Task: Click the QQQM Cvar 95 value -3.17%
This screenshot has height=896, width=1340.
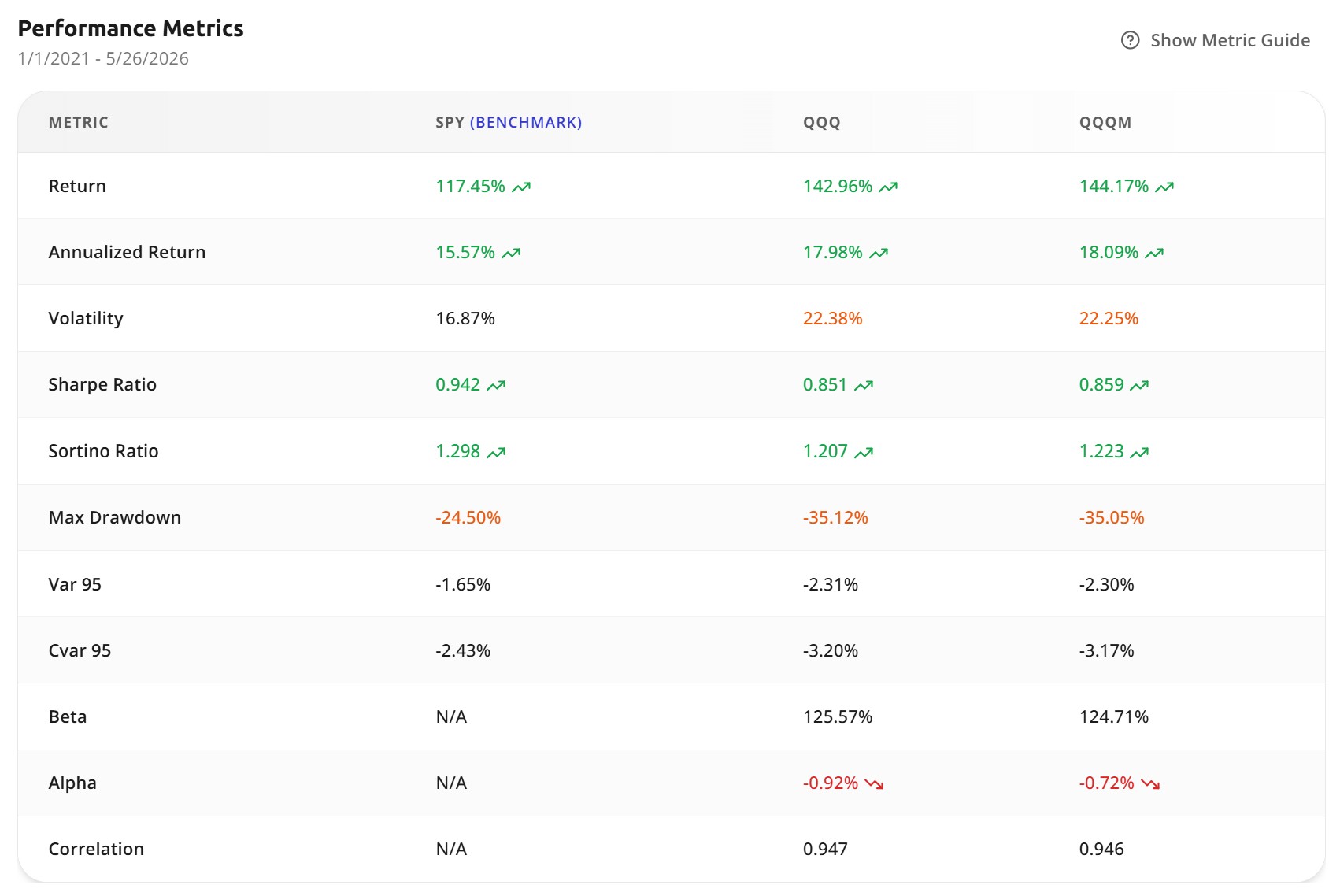Action: (1106, 650)
